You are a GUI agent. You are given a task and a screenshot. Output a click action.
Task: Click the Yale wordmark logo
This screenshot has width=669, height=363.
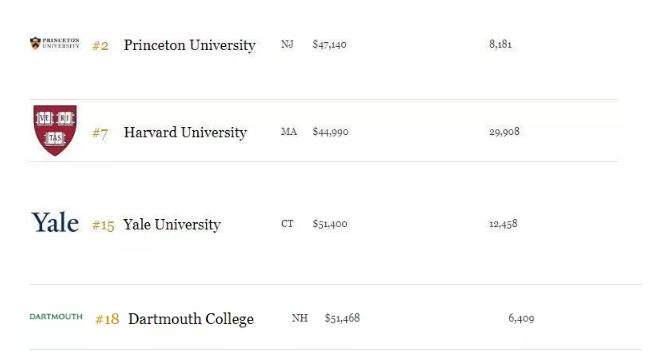55,223
